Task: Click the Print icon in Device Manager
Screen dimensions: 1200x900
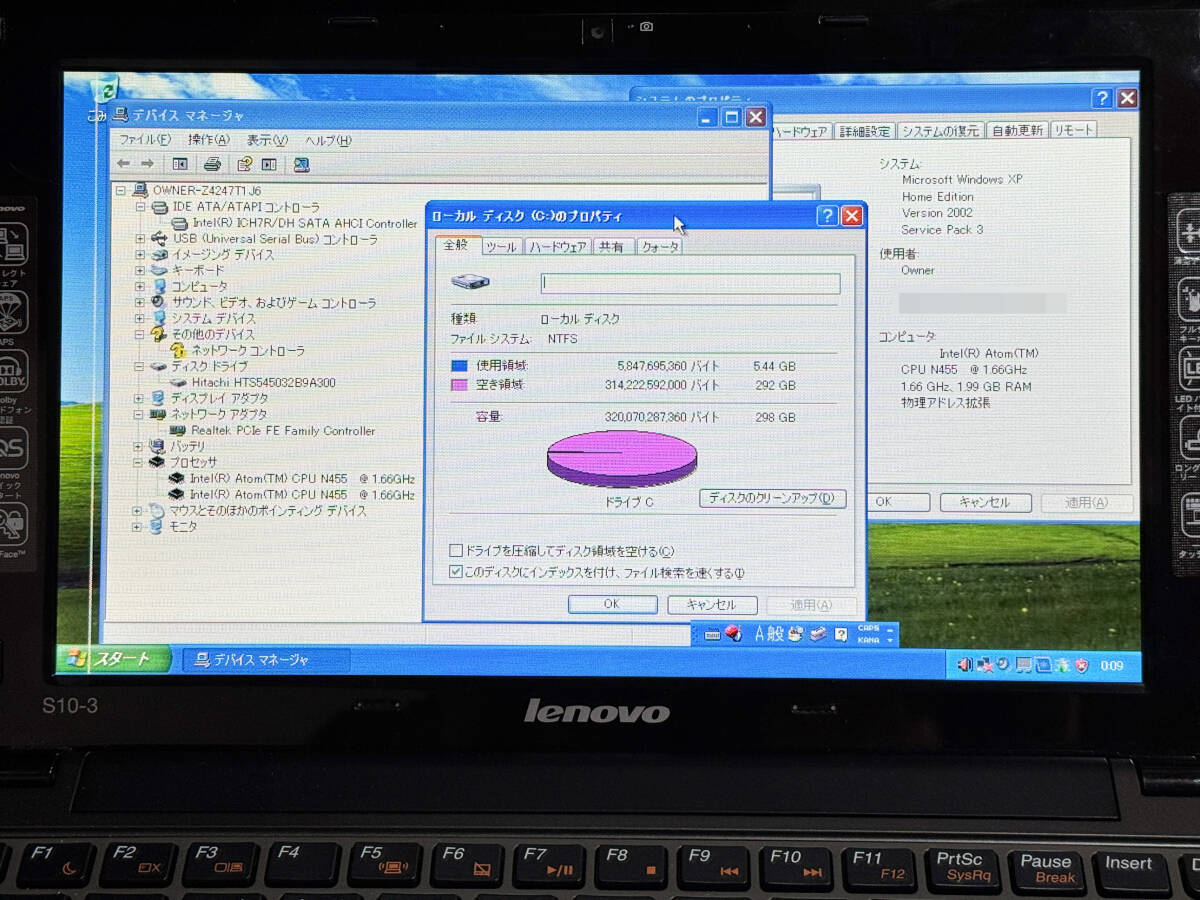Action: pos(212,164)
